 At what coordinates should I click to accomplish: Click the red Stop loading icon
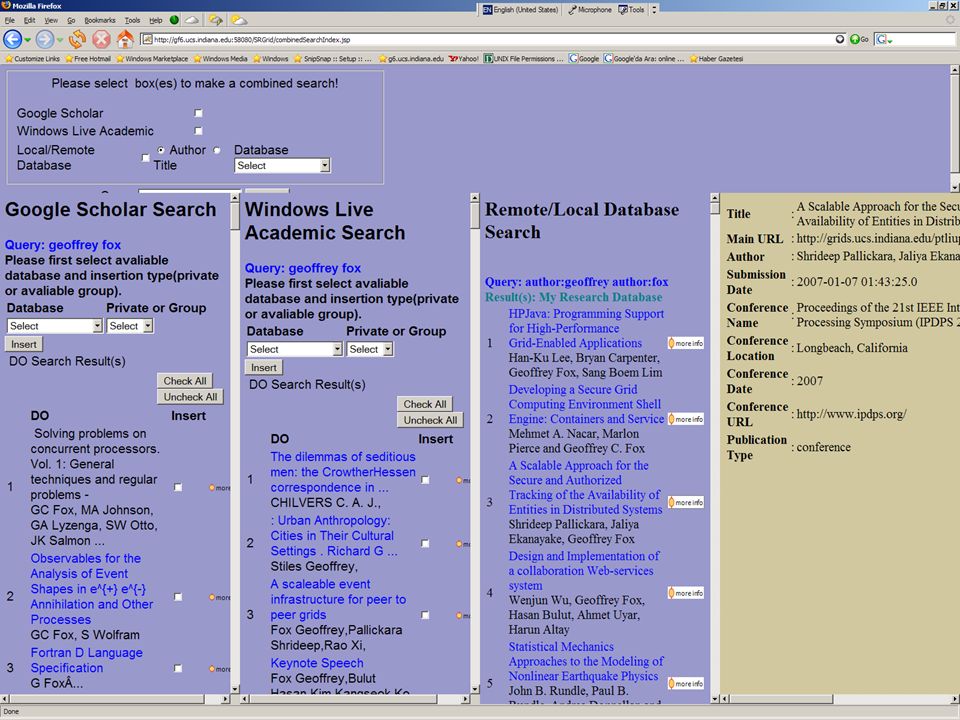(x=101, y=40)
